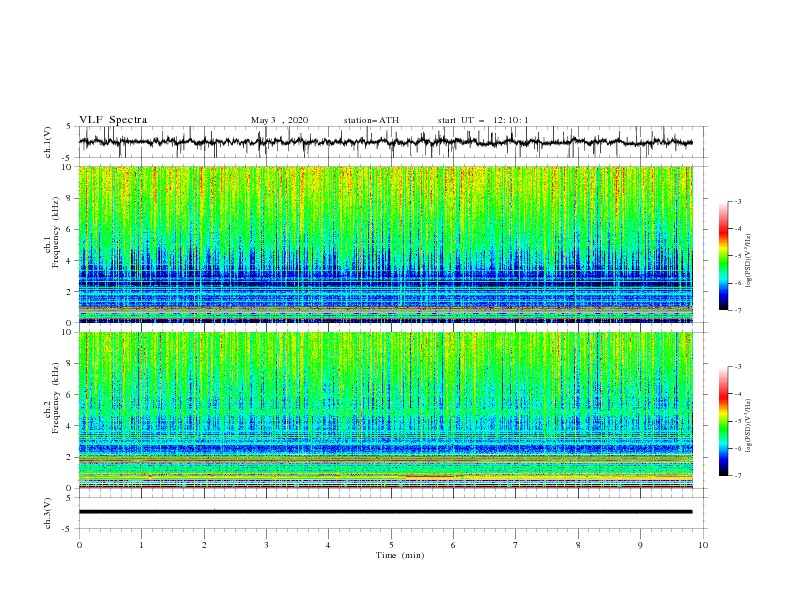
Task: Click the "8" kHz tick on ch.1 axis
Action: pyautogui.click(x=70, y=198)
